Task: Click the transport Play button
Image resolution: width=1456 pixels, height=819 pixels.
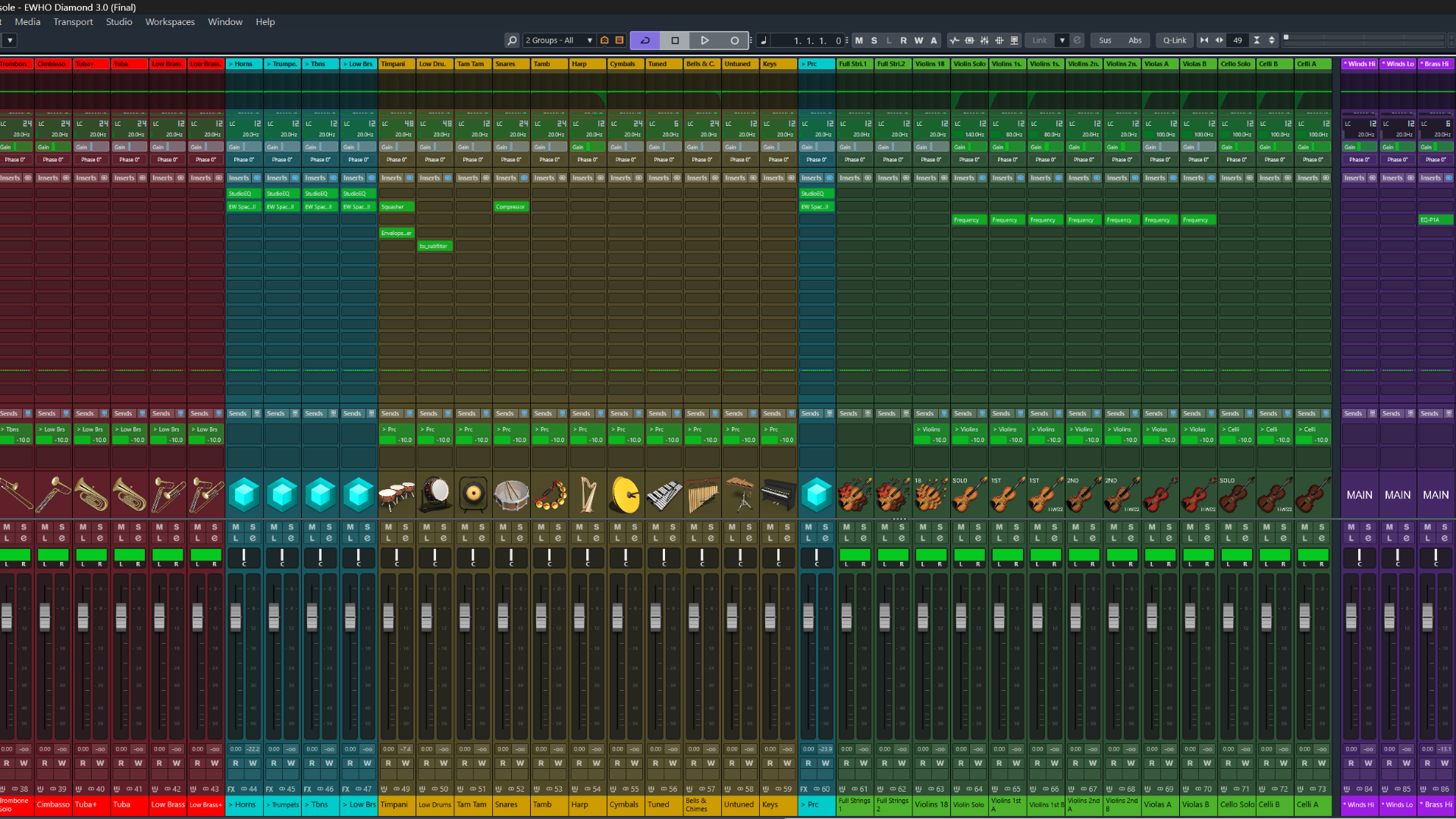Action: [704, 40]
